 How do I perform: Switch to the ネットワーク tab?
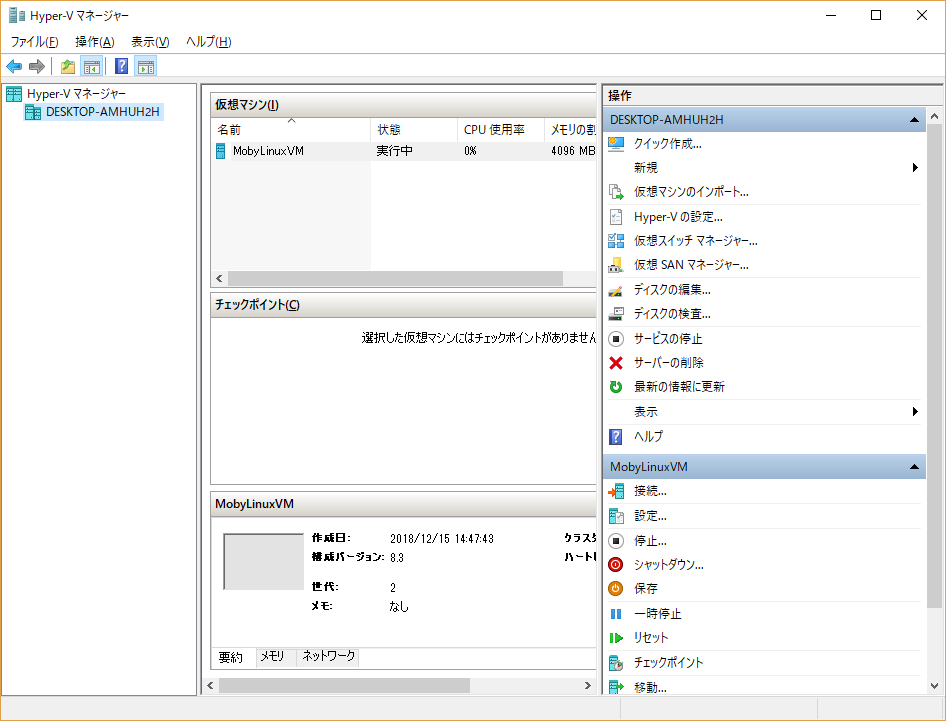pyautogui.click(x=328, y=656)
